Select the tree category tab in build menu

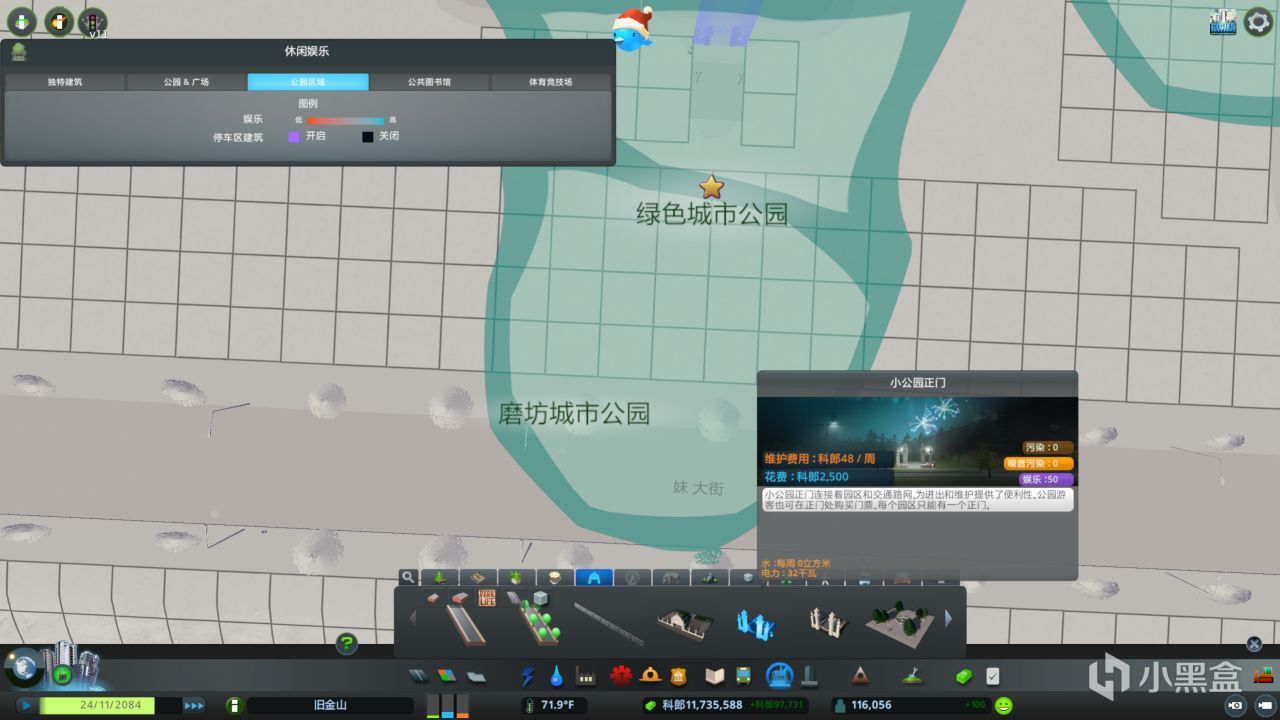(439, 577)
